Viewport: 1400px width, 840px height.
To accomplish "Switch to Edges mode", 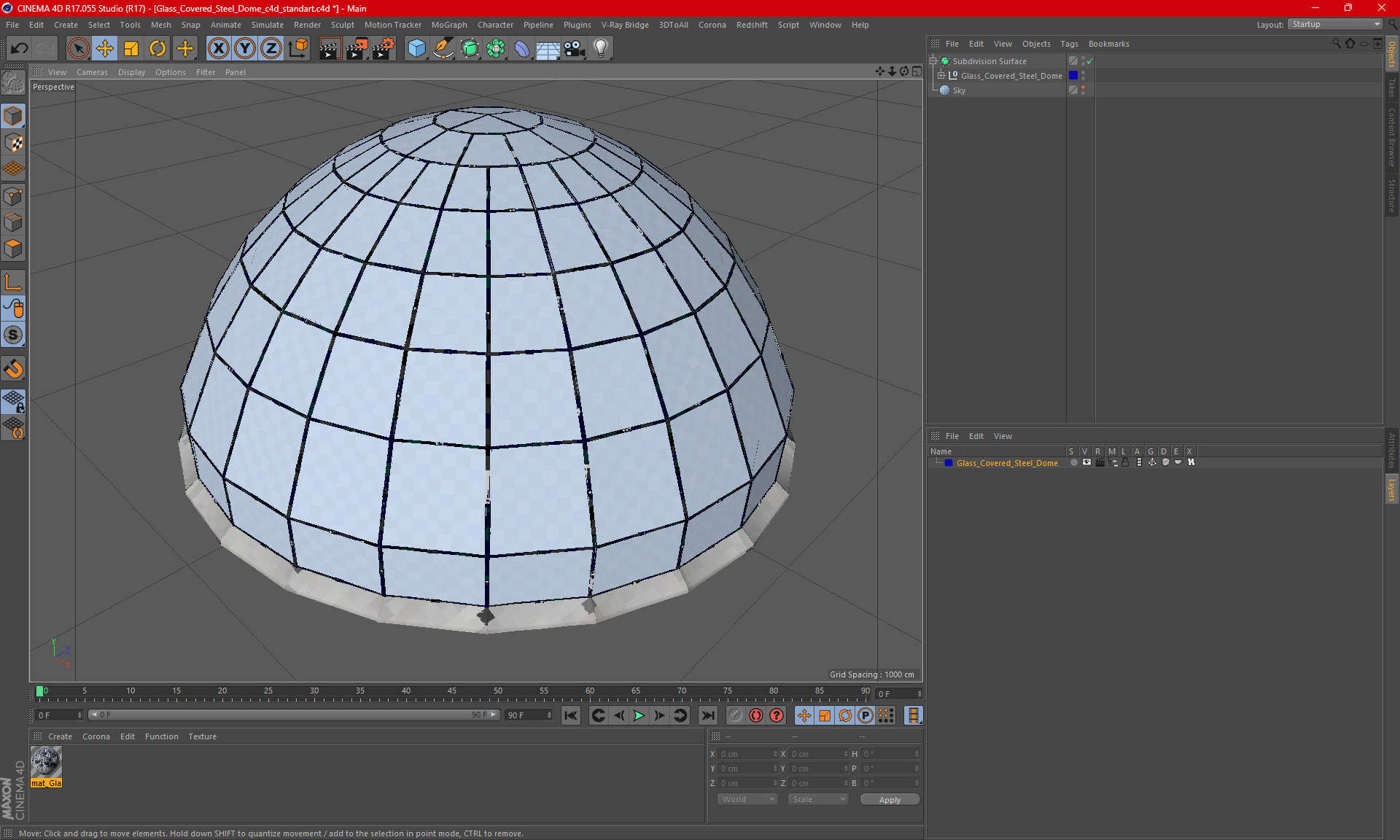I will 13,222.
